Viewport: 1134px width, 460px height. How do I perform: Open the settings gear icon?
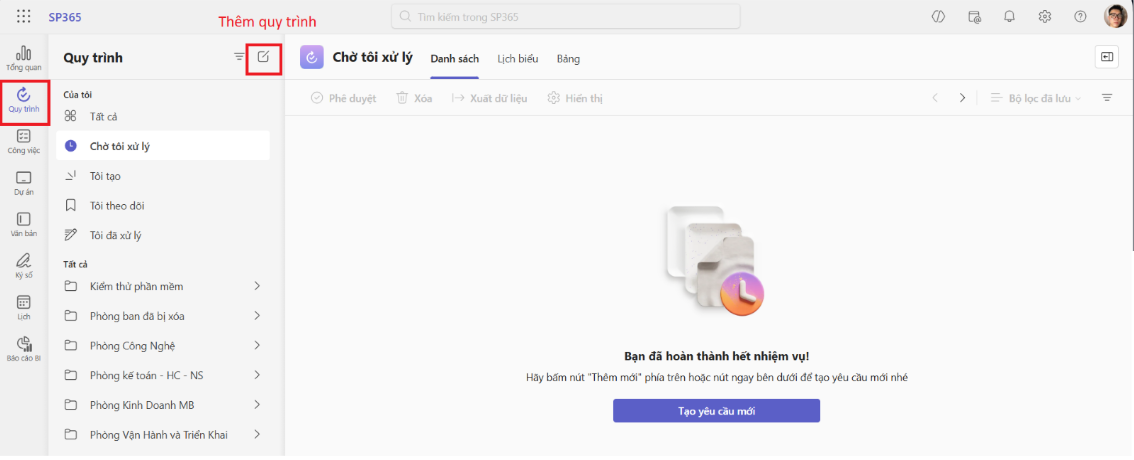pyautogui.click(x=1045, y=17)
